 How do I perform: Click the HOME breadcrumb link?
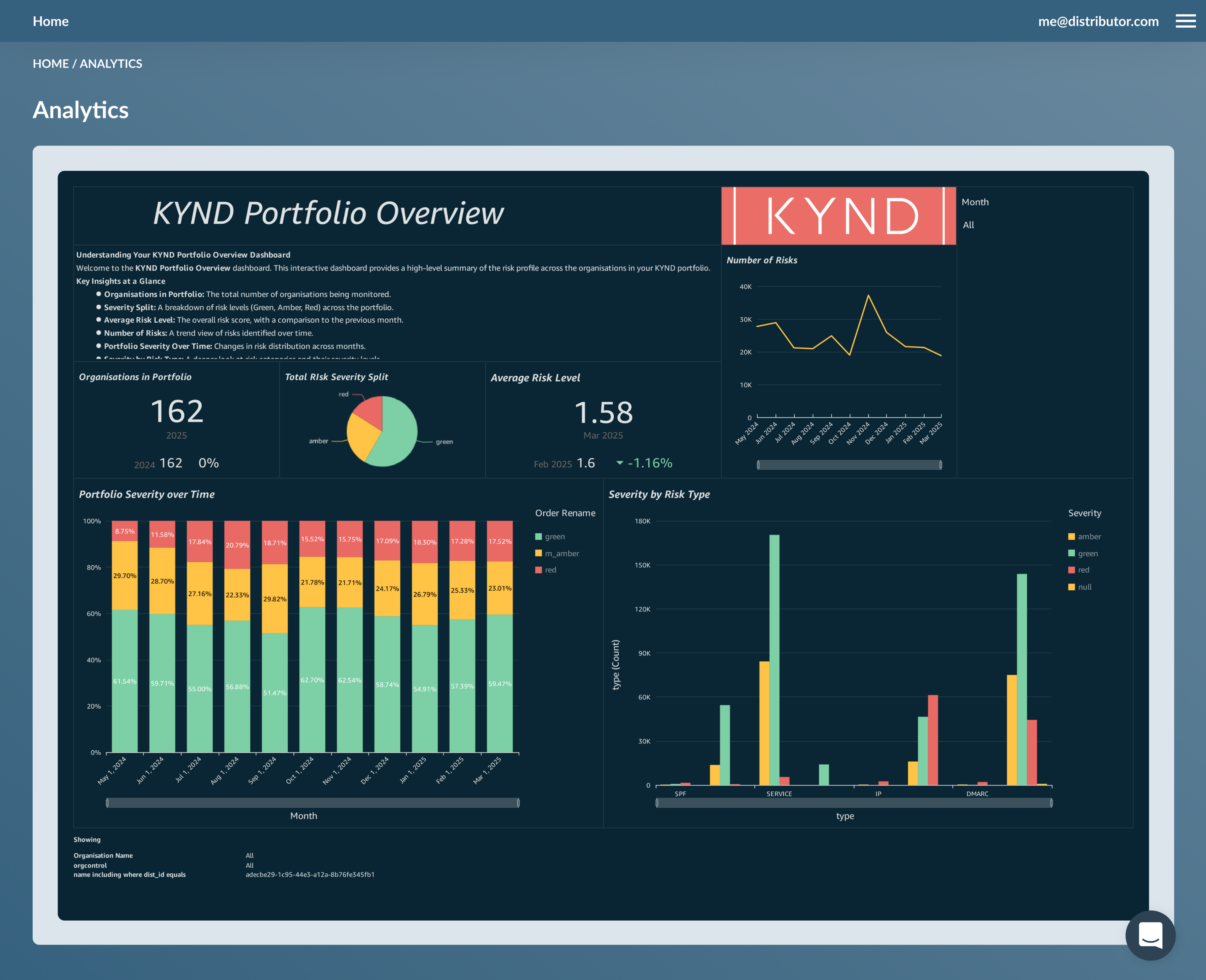coord(50,63)
